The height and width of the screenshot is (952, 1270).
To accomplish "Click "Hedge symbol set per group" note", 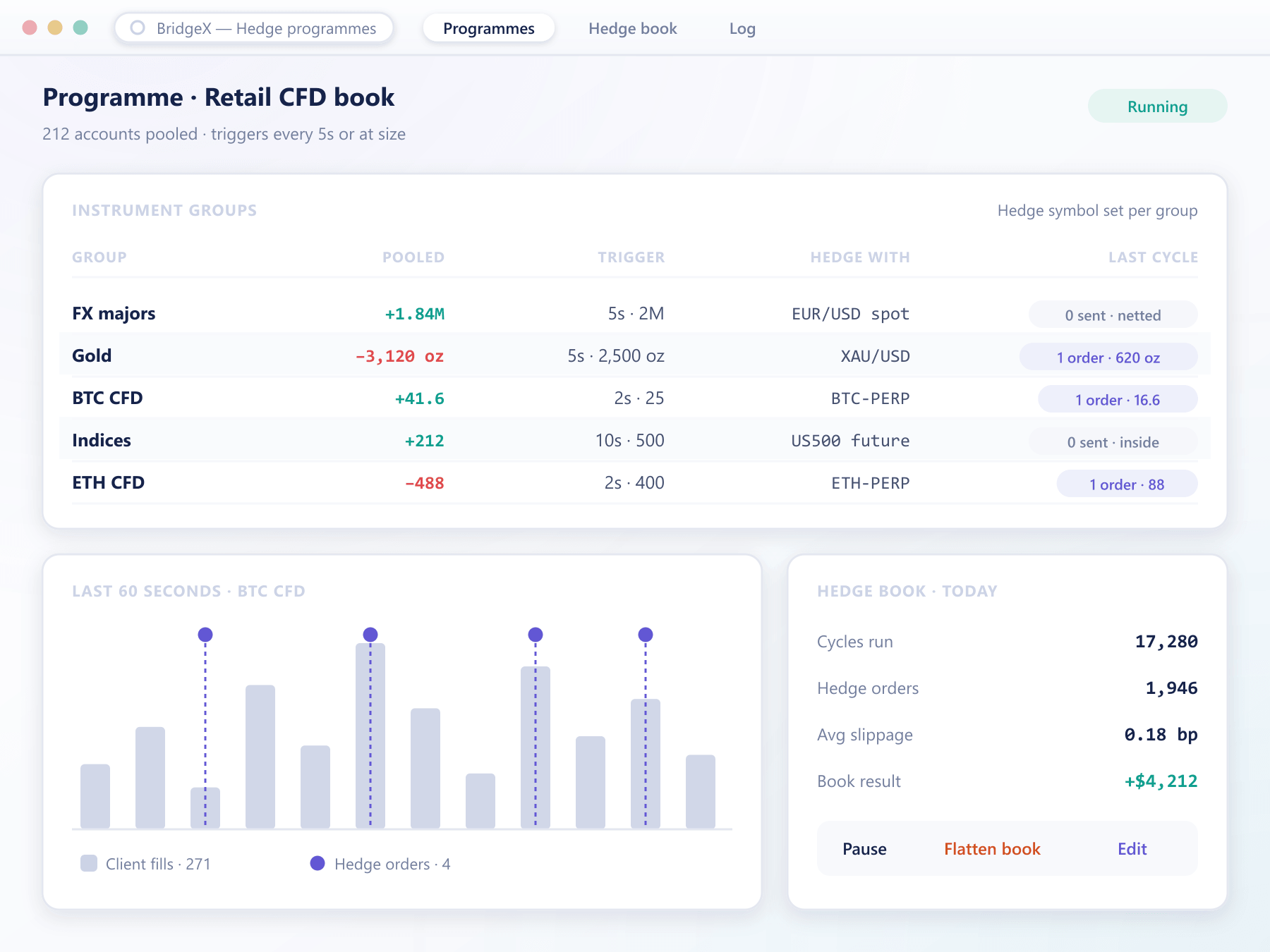I will click(1097, 211).
